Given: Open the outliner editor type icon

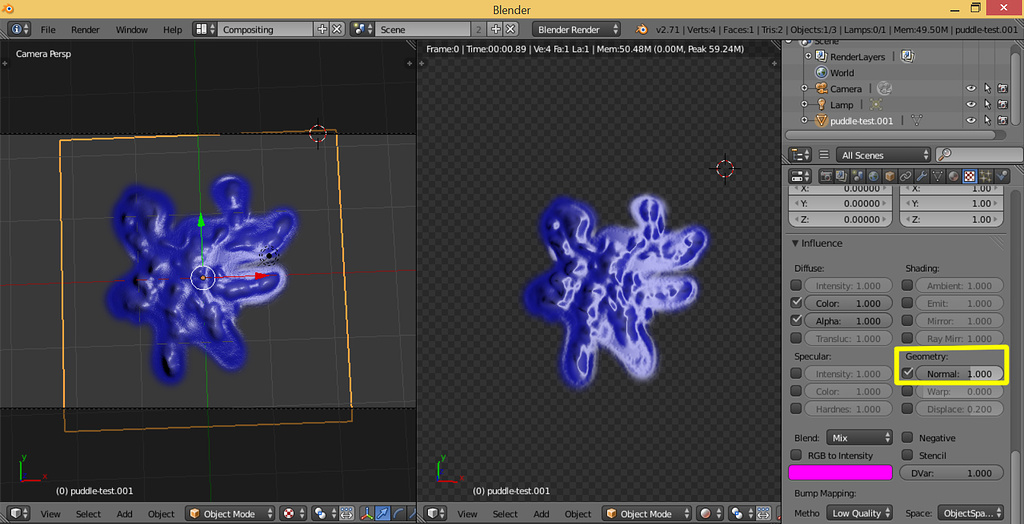Looking at the screenshot, I should click(801, 155).
